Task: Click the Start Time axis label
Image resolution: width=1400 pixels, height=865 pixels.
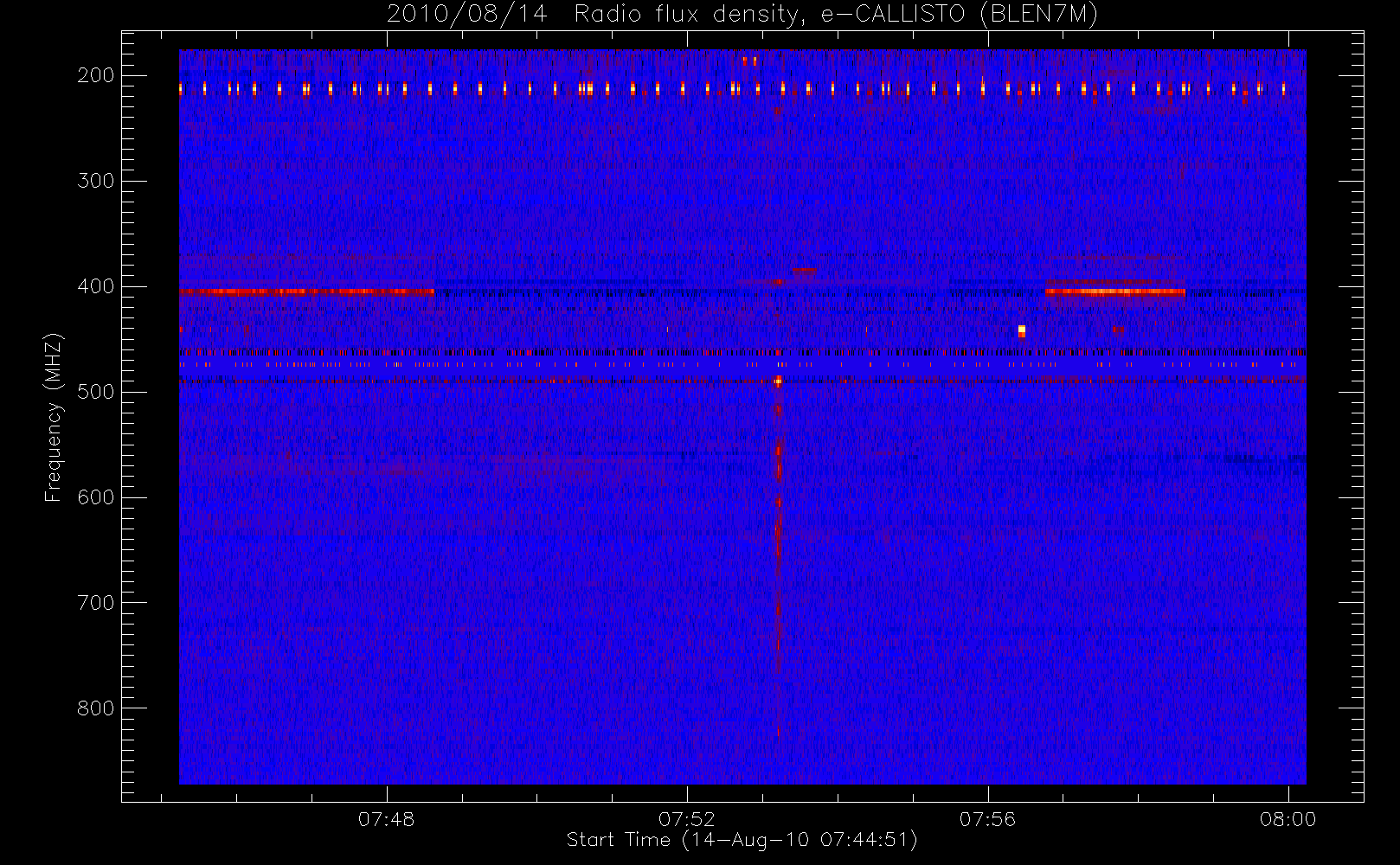Action: pyautogui.click(x=742, y=840)
